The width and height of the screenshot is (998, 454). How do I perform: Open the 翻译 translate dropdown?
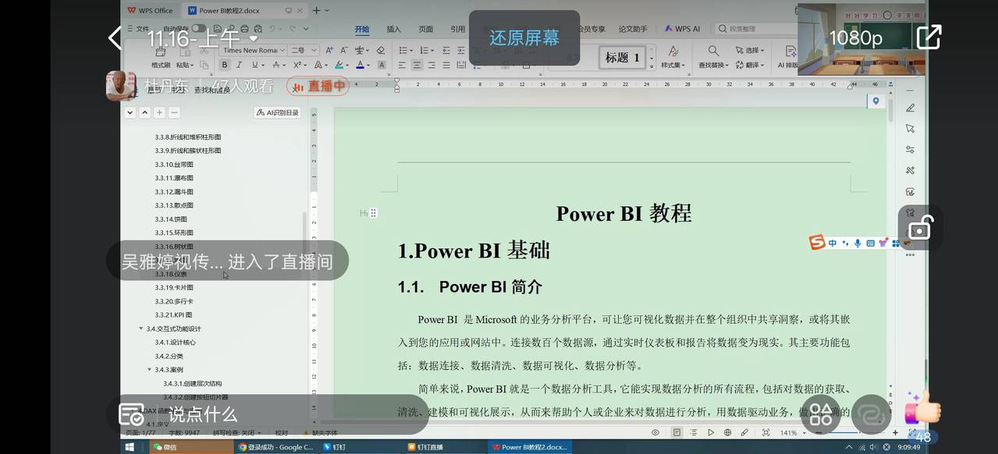pyautogui.click(x=750, y=65)
